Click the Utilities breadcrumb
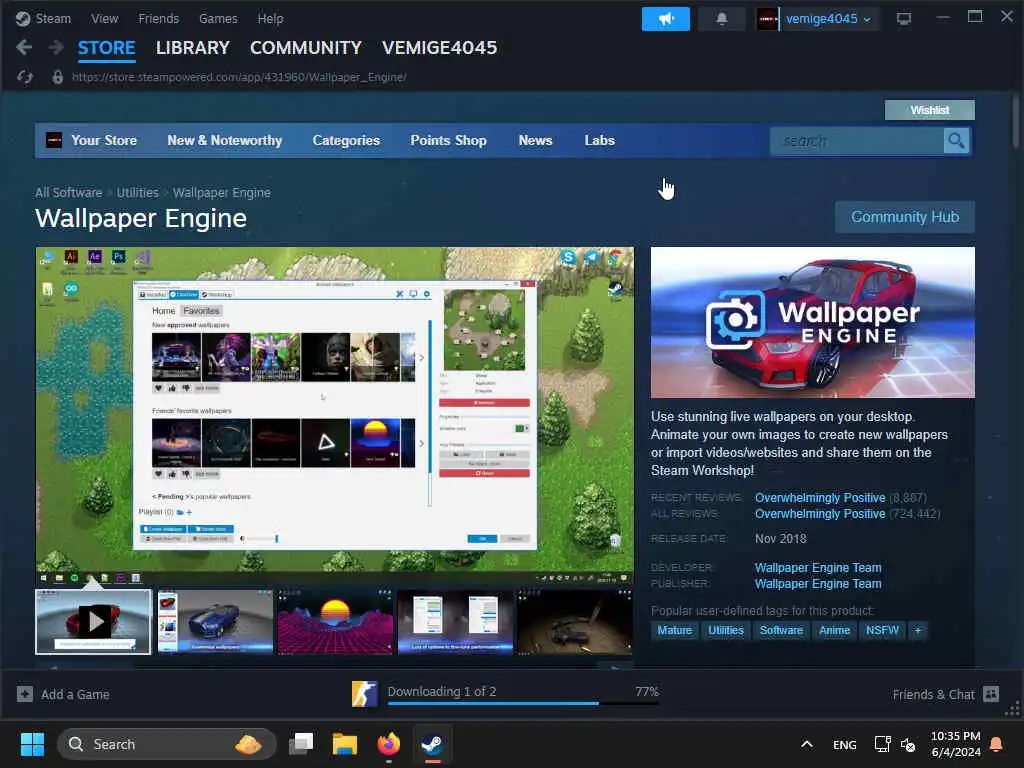 138,193
